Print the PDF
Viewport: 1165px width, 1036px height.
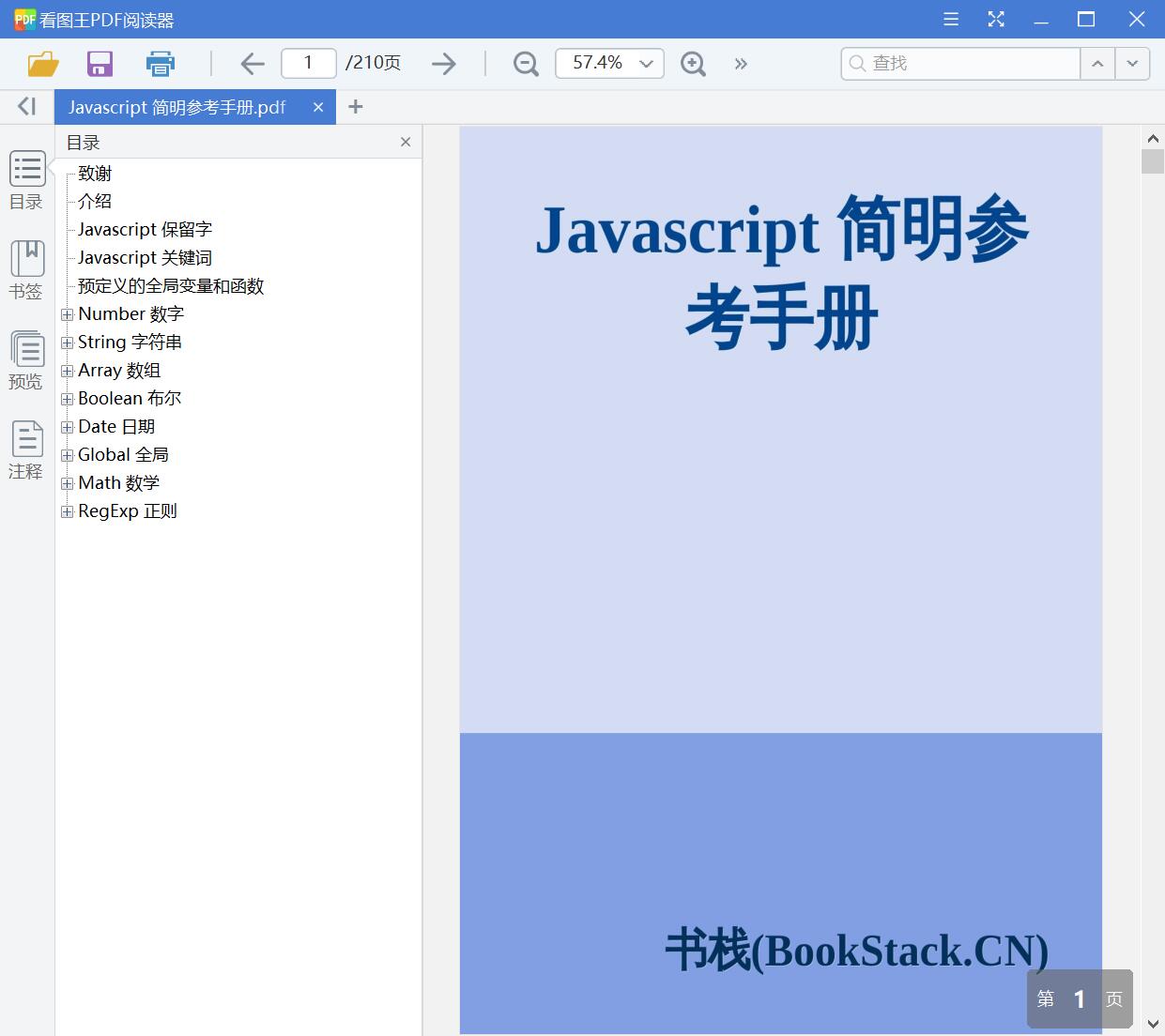[x=160, y=63]
